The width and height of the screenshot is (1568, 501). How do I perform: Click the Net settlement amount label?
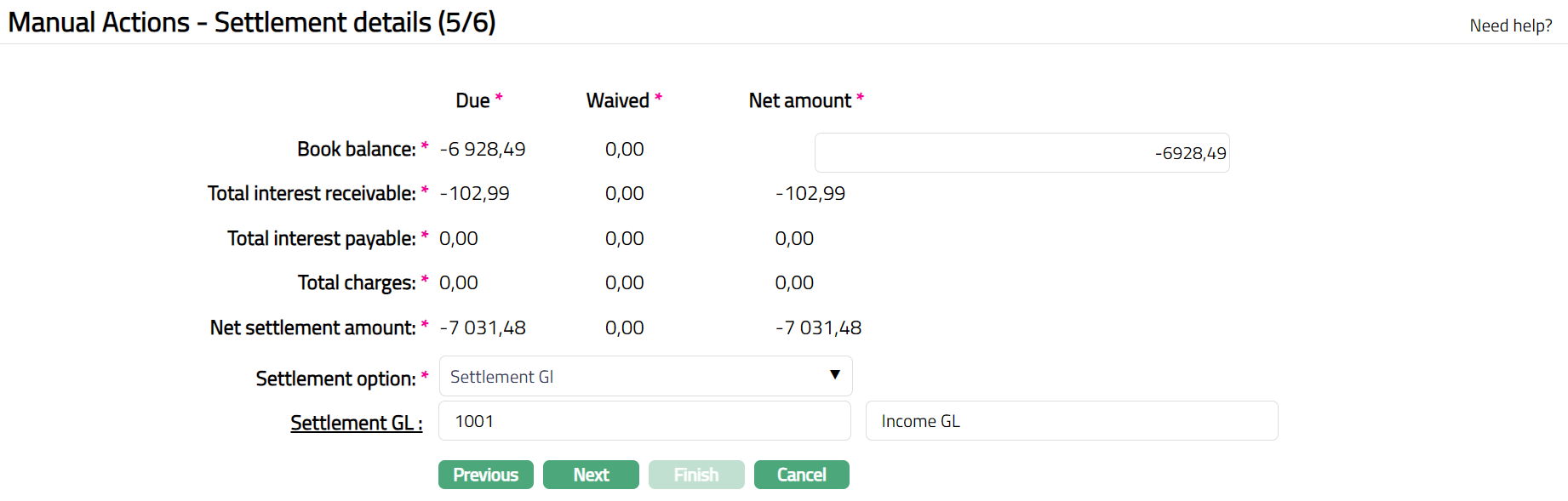click(312, 327)
